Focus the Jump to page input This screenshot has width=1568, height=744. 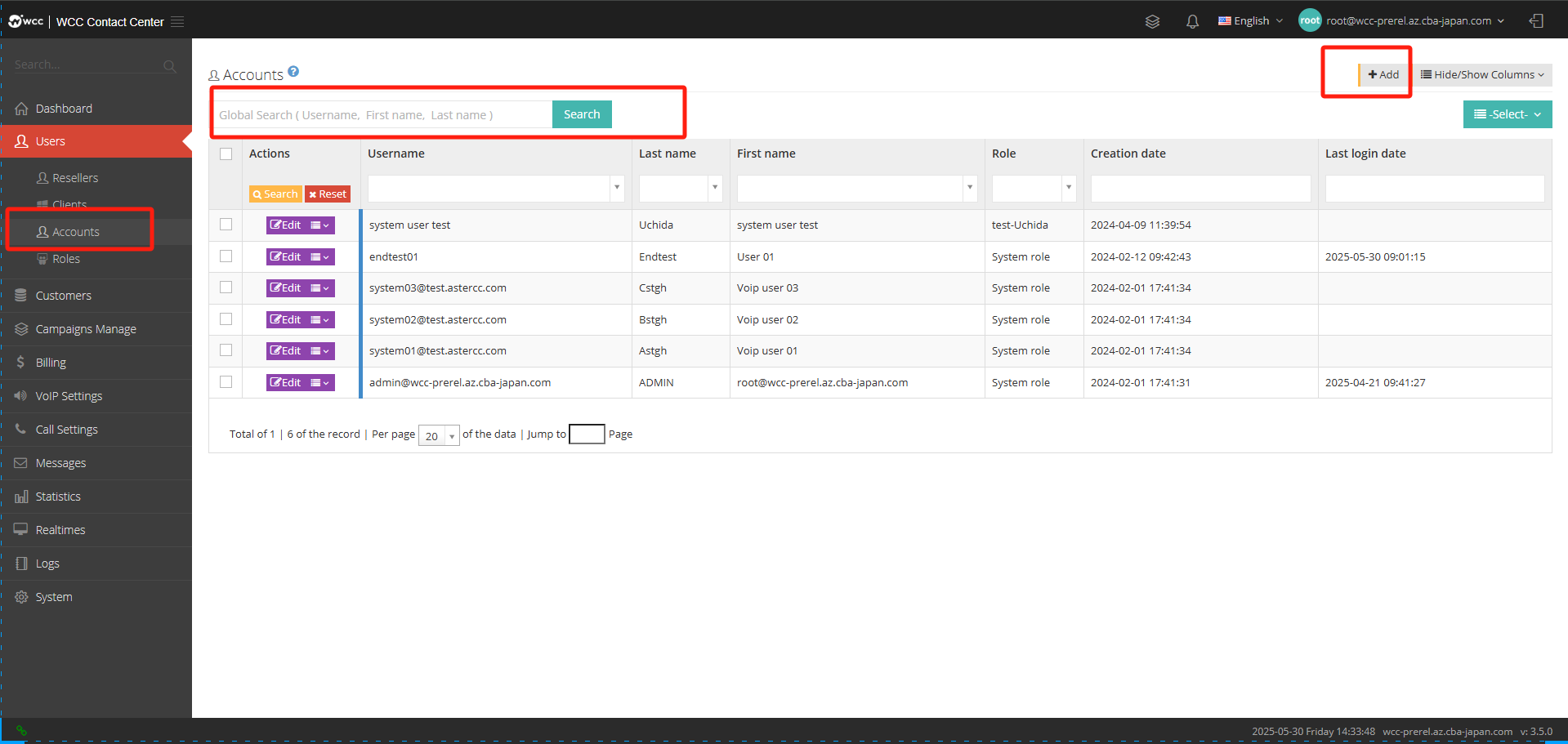(x=587, y=434)
